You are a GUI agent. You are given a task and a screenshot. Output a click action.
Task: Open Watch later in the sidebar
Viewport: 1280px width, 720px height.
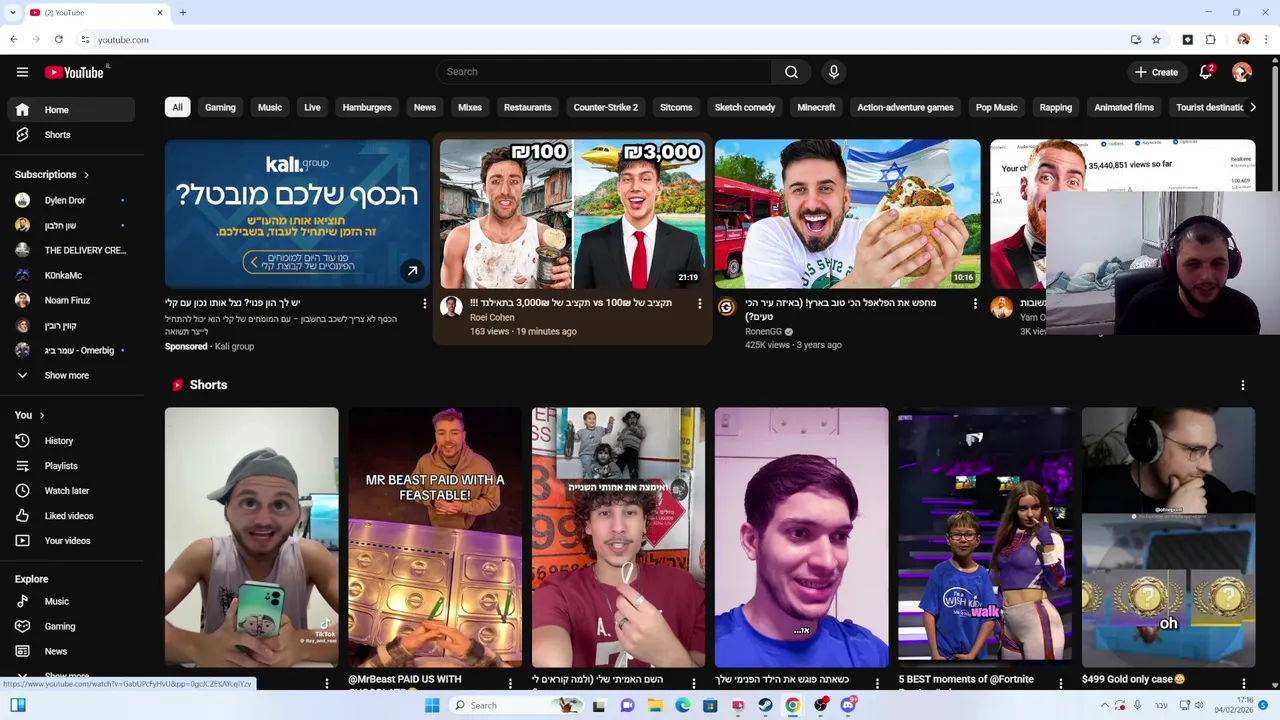70,491
